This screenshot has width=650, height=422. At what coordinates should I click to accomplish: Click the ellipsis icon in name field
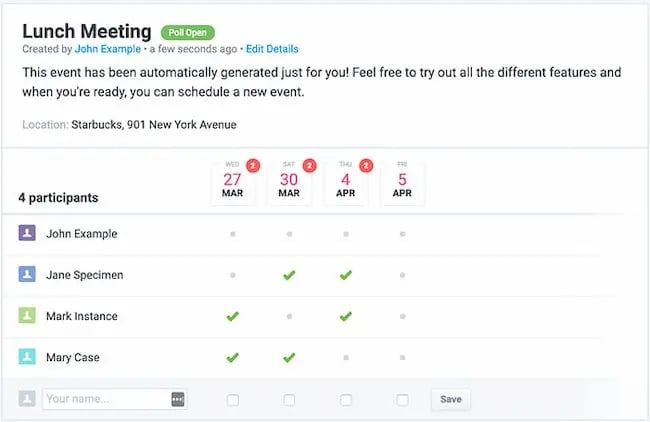tap(178, 399)
